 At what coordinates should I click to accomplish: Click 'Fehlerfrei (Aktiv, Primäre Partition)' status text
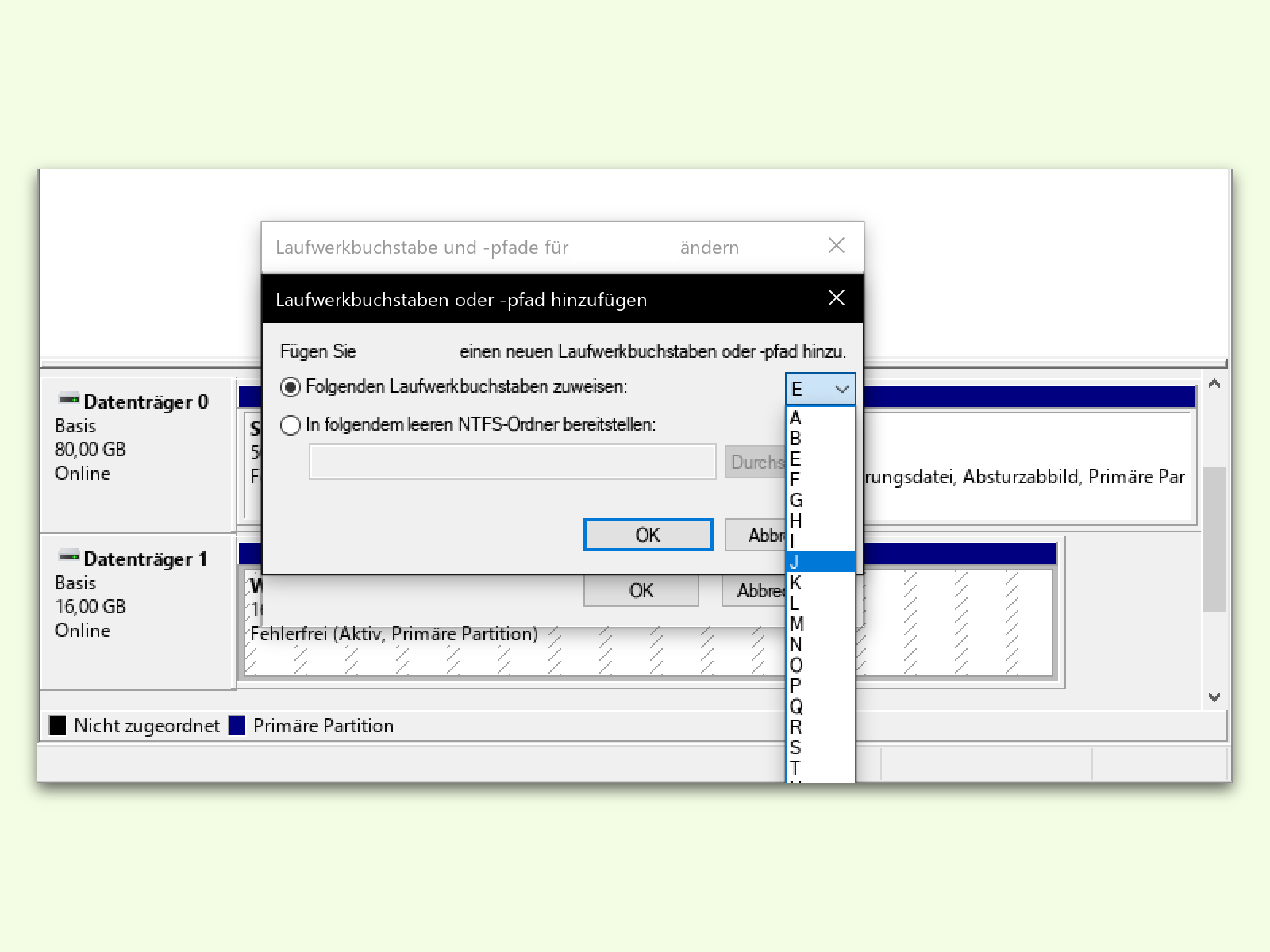394,634
